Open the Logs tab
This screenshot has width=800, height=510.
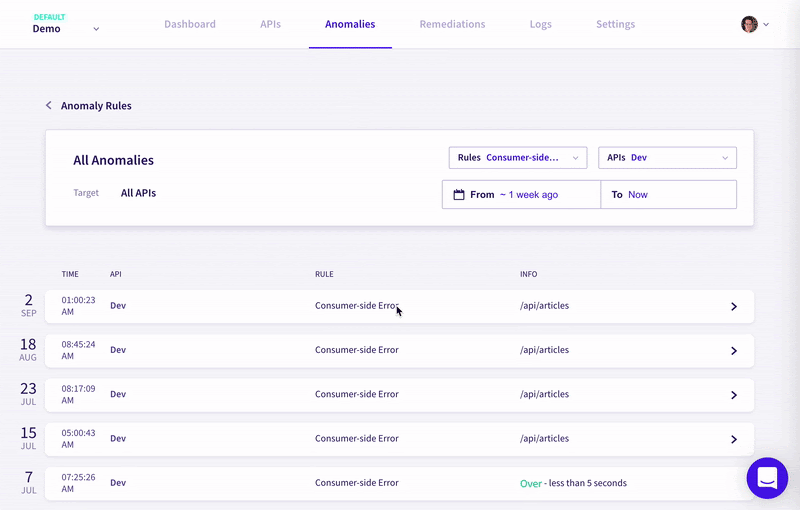(540, 24)
